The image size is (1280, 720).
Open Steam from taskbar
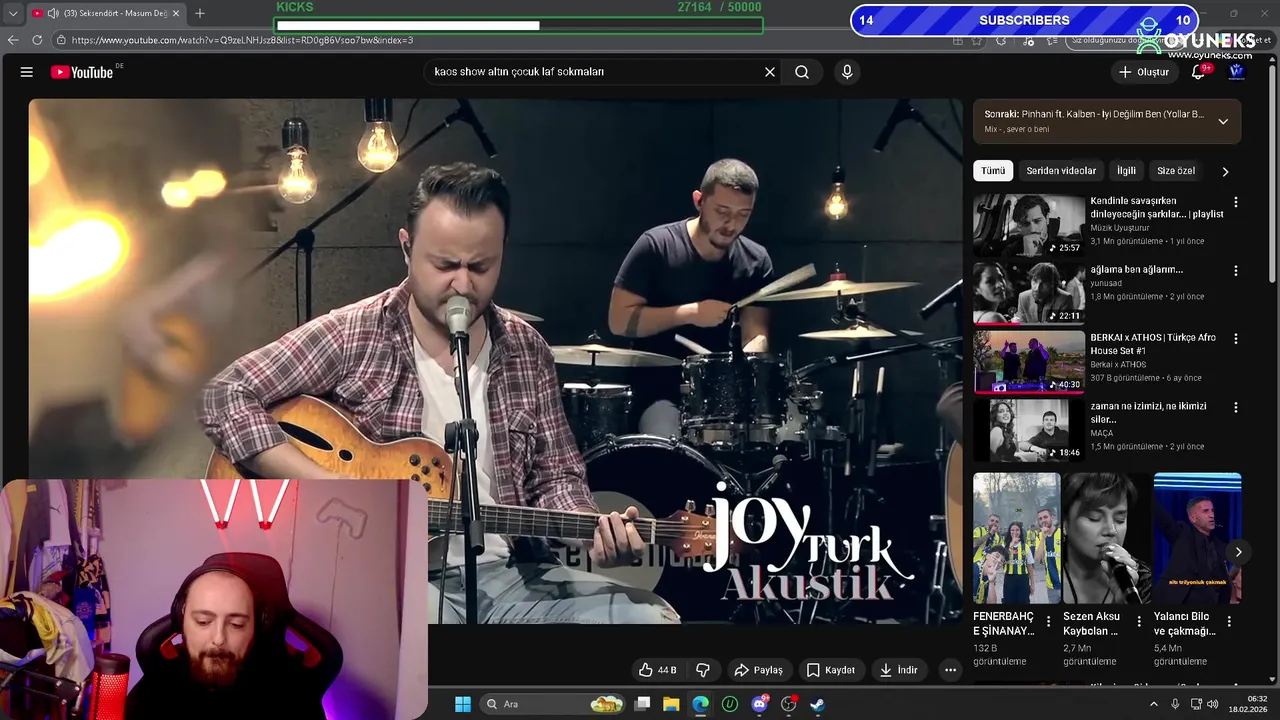[817, 704]
